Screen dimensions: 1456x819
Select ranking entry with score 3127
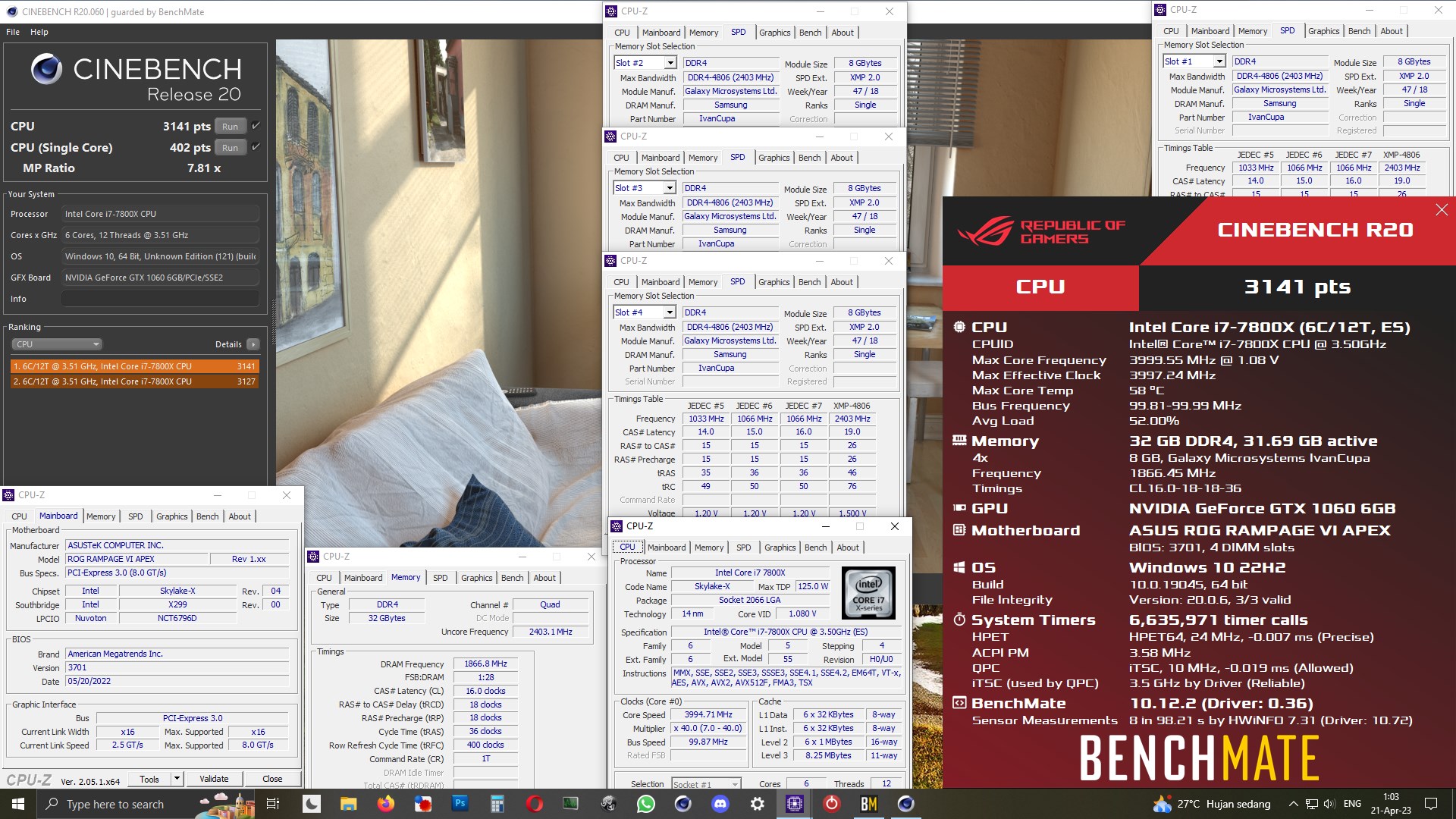coord(135,381)
